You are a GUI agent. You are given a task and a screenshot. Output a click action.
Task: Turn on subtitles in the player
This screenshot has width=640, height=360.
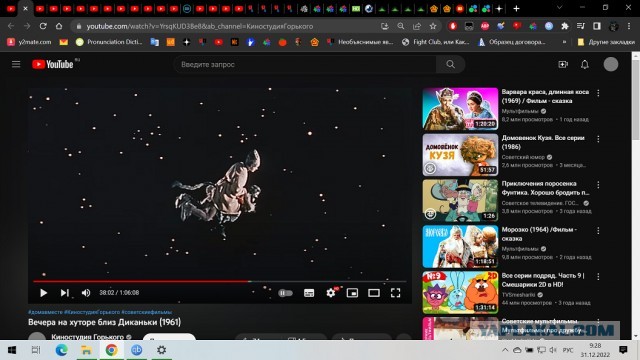[x=309, y=293]
